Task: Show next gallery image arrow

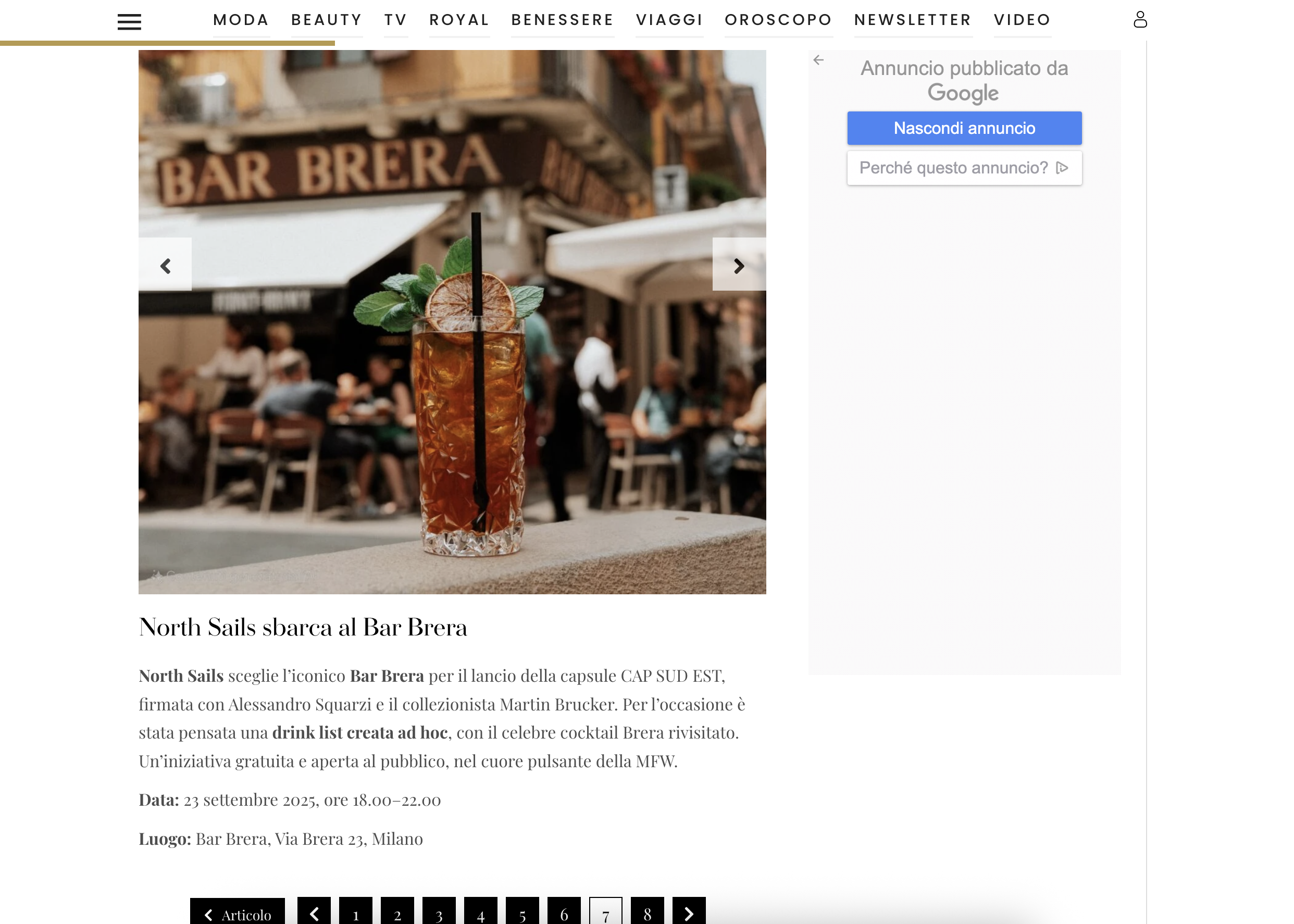Action: 739,265
